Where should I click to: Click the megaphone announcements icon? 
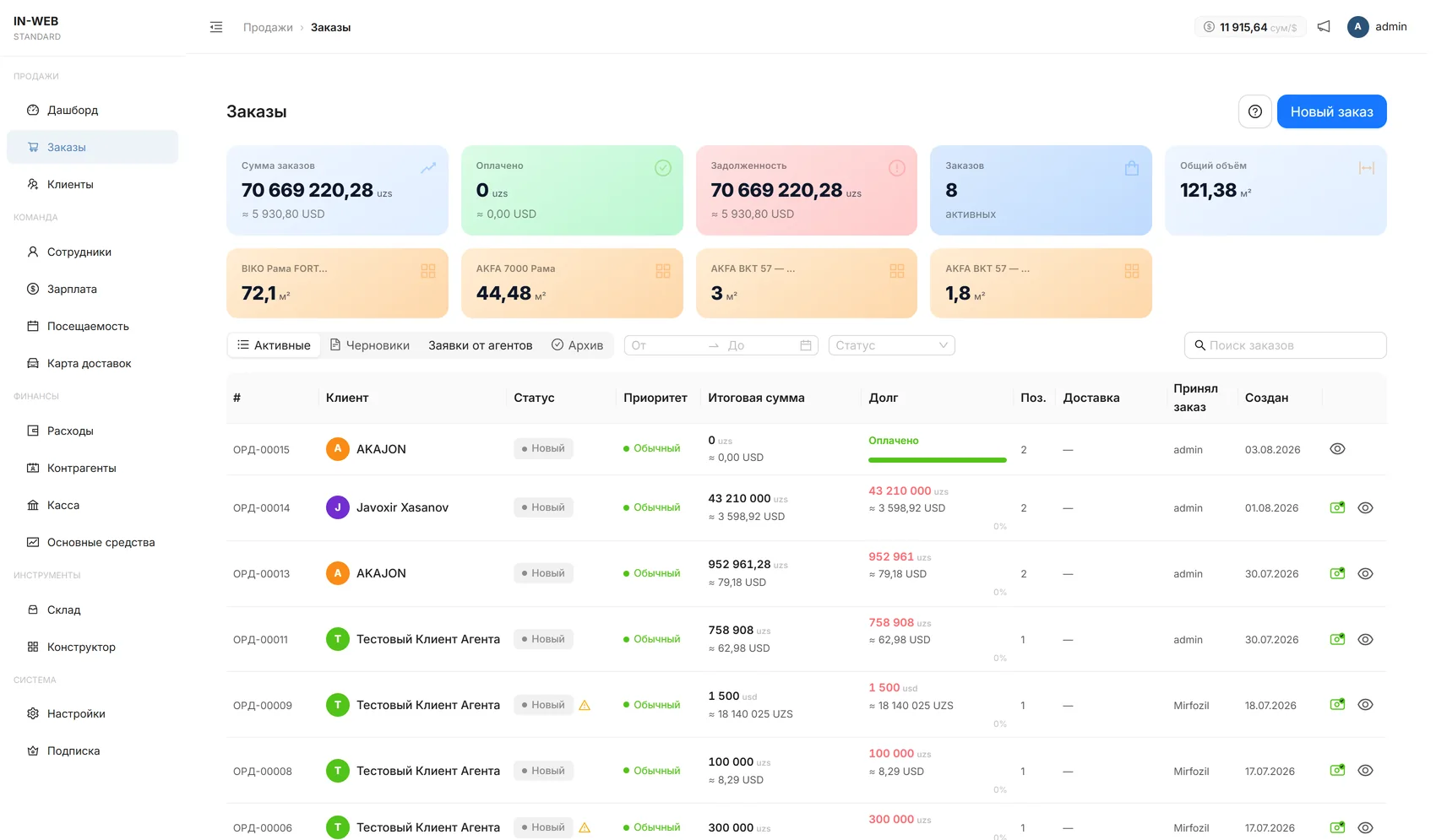[1324, 27]
